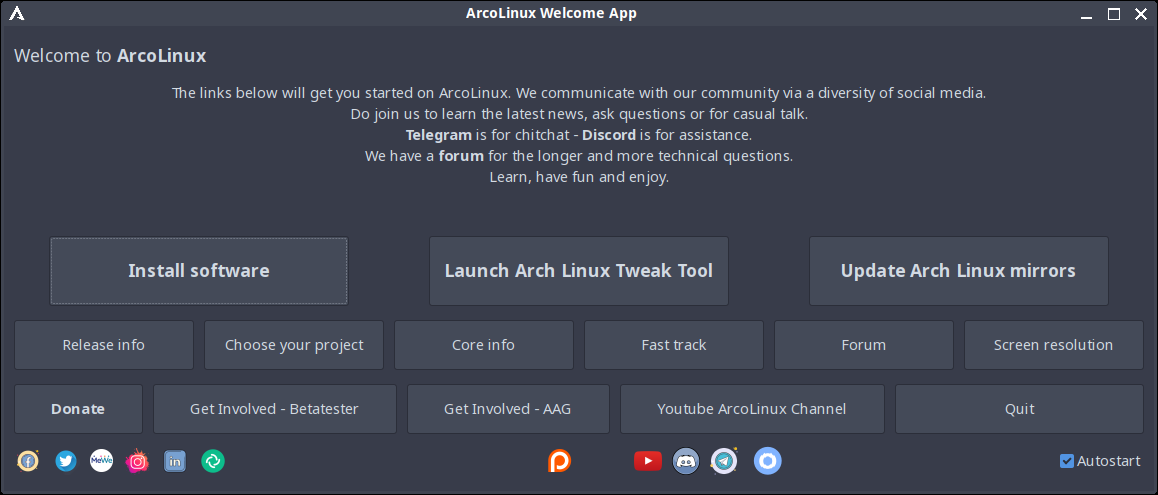Open the orange Patreon icon
Image resolution: width=1158 pixels, height=495 pixels.
[559, 462]
